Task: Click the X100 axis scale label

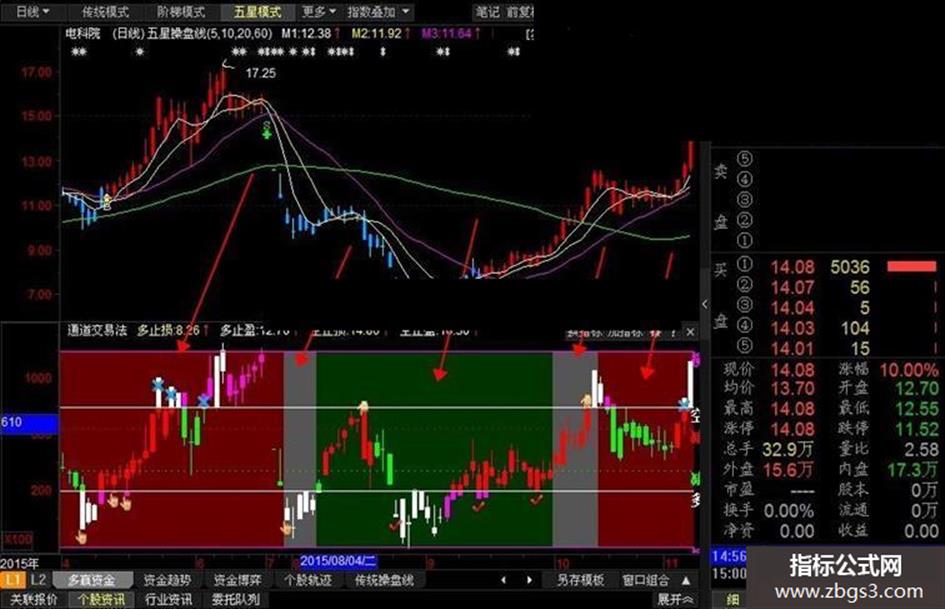Action: click(18, 538)
